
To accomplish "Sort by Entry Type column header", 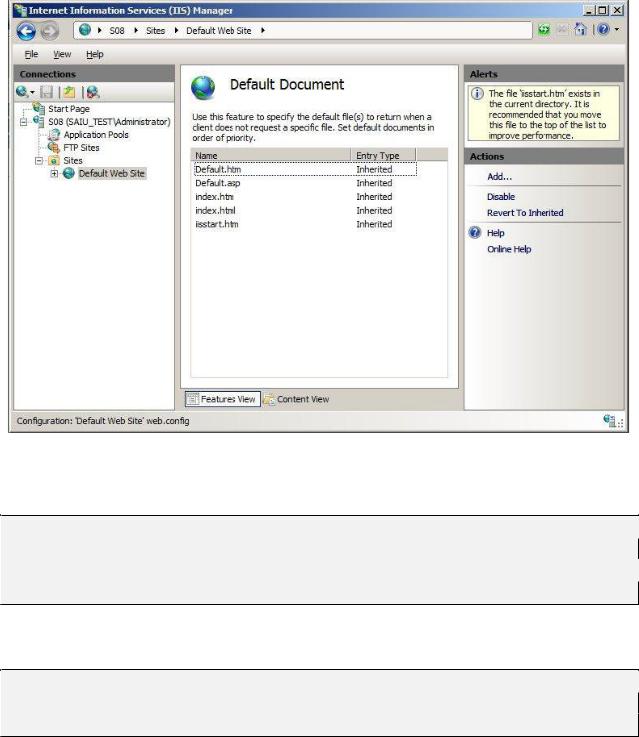I will (383, 155).
